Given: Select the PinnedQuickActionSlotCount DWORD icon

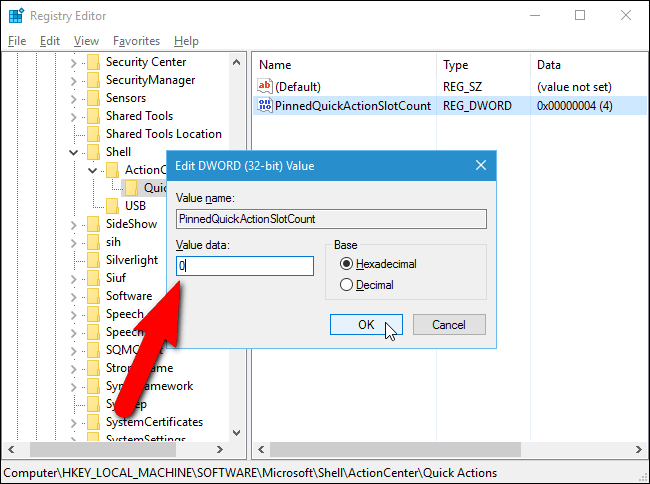Looking at the screenshot, I should pyautogui.click(x=264, y=105).
